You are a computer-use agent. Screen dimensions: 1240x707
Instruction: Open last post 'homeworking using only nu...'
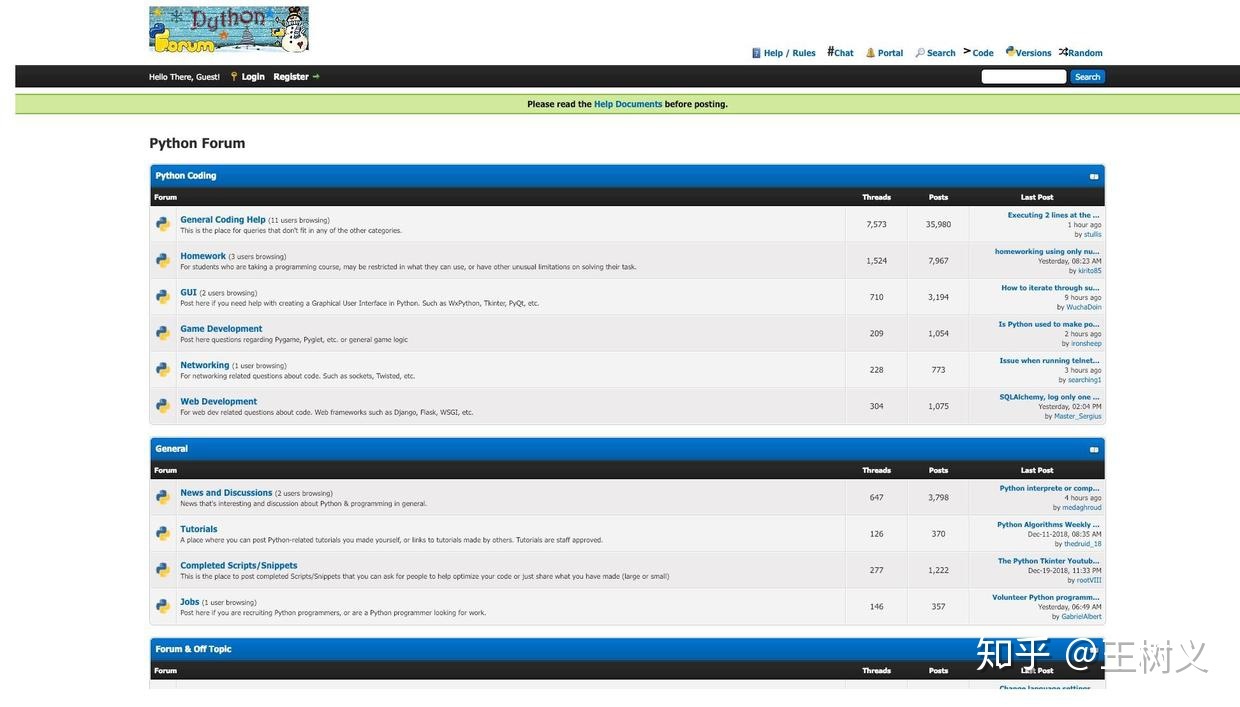click(1047, 252)
